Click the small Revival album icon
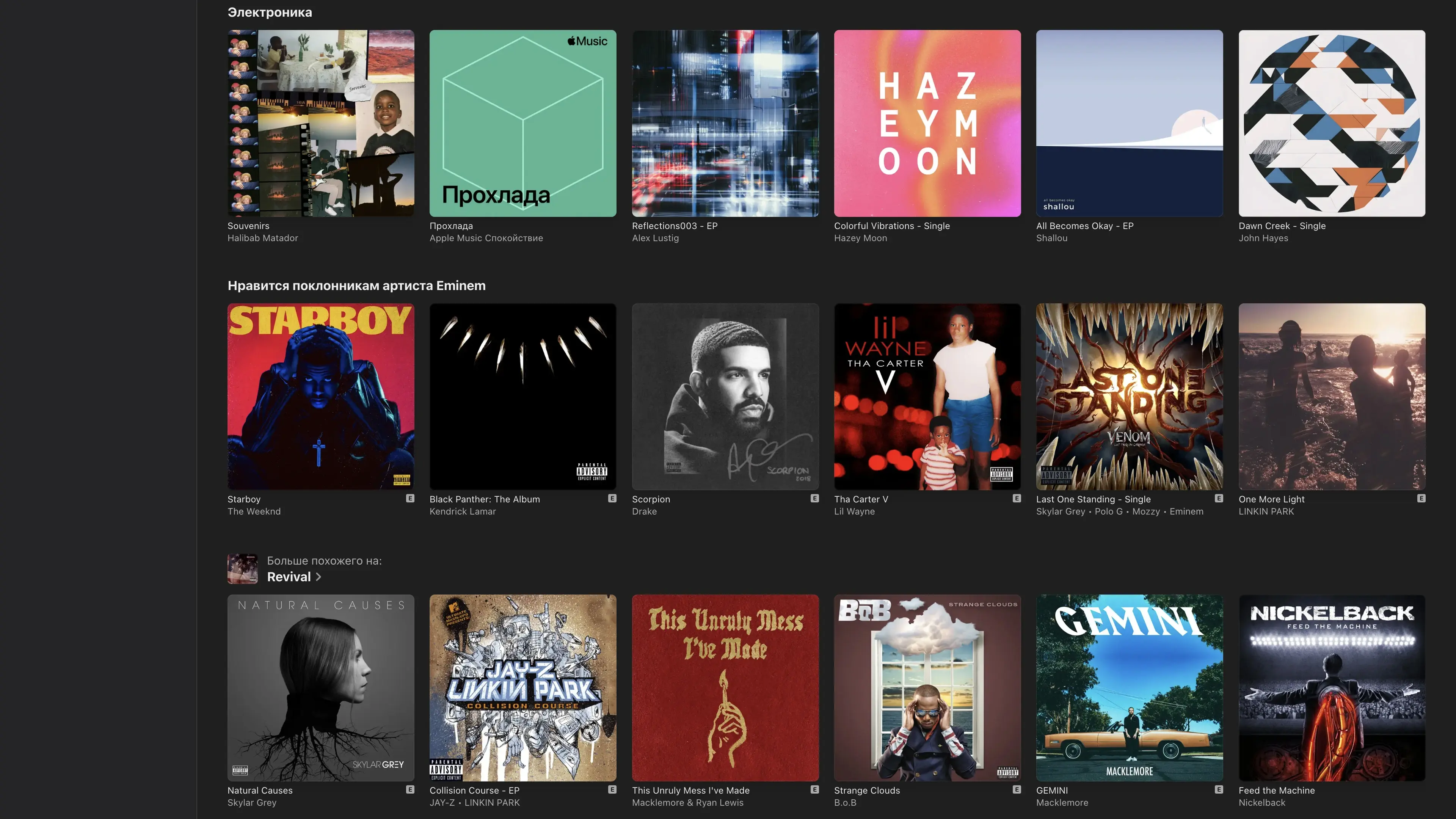Screen dimensions: 1456x819 coord(243,569)
